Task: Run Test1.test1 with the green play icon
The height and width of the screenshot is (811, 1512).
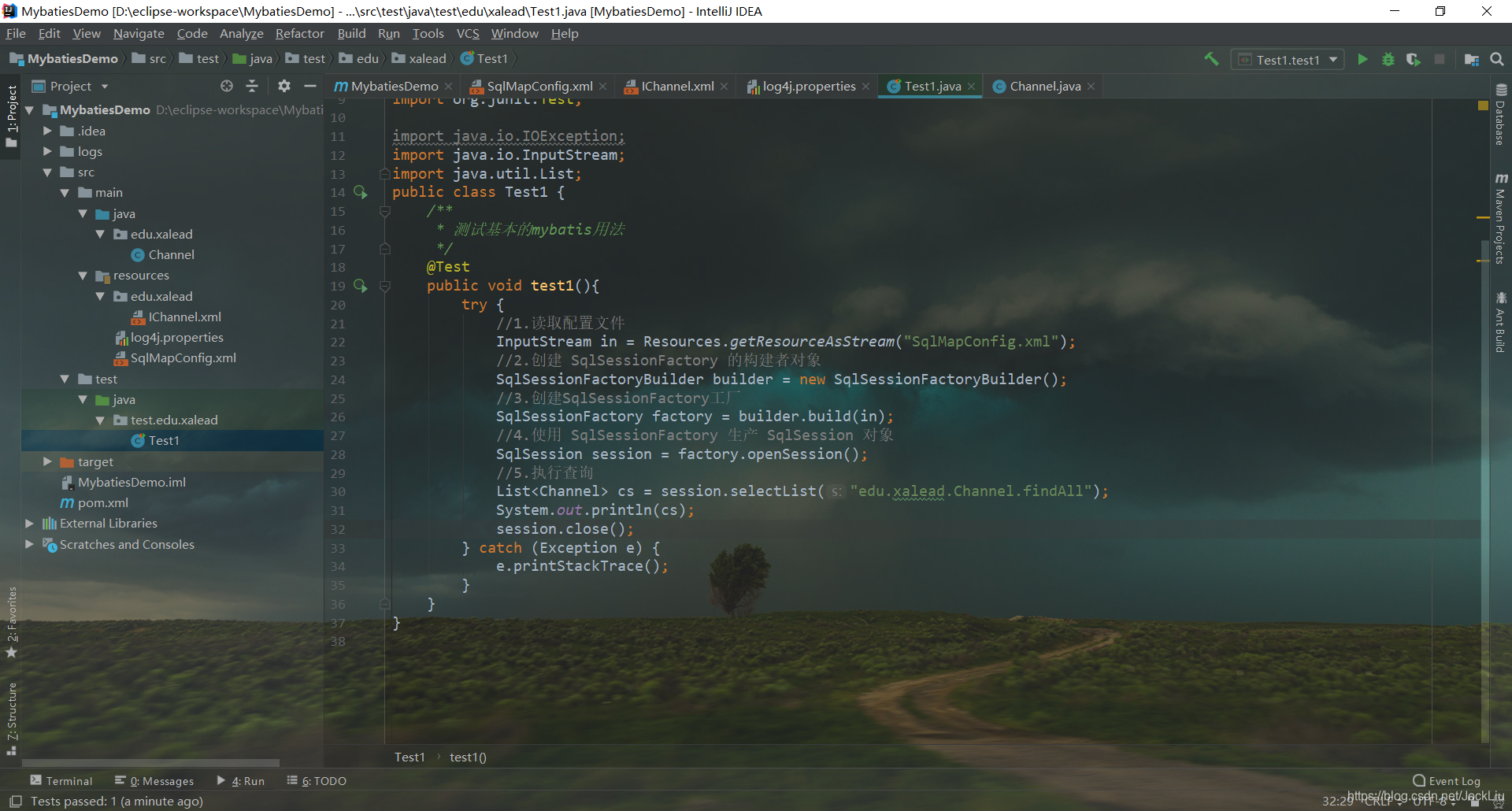Action: (x=1362, y=59)
